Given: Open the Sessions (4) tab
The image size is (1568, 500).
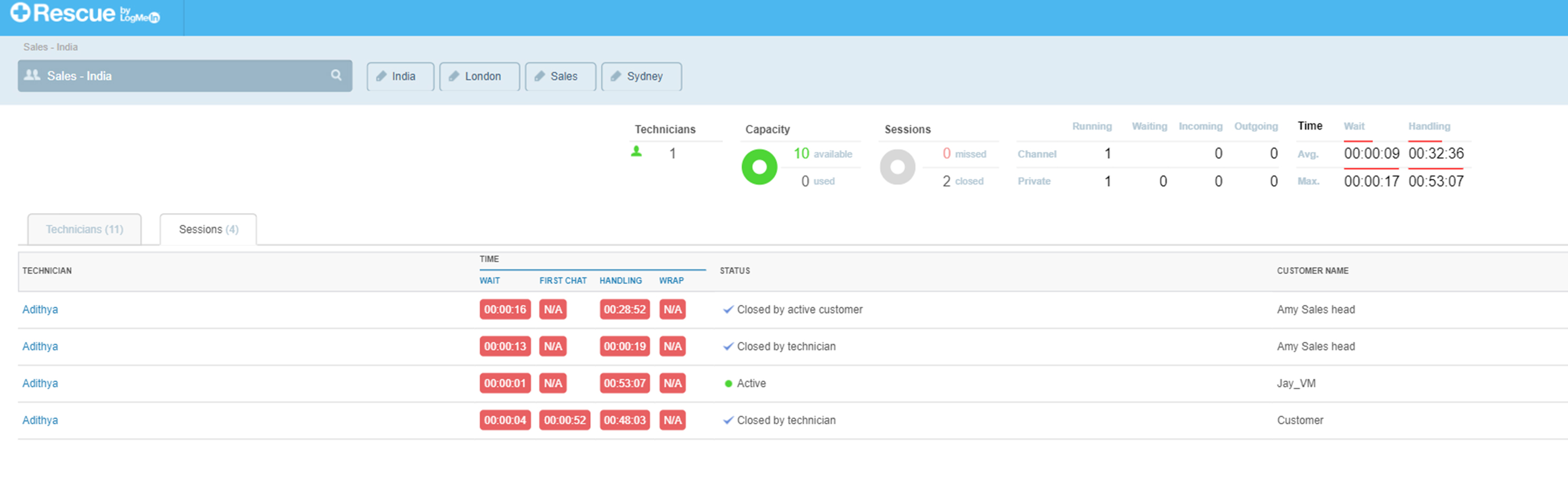Looking at the screenshot, I should click(x=208, y=229).
